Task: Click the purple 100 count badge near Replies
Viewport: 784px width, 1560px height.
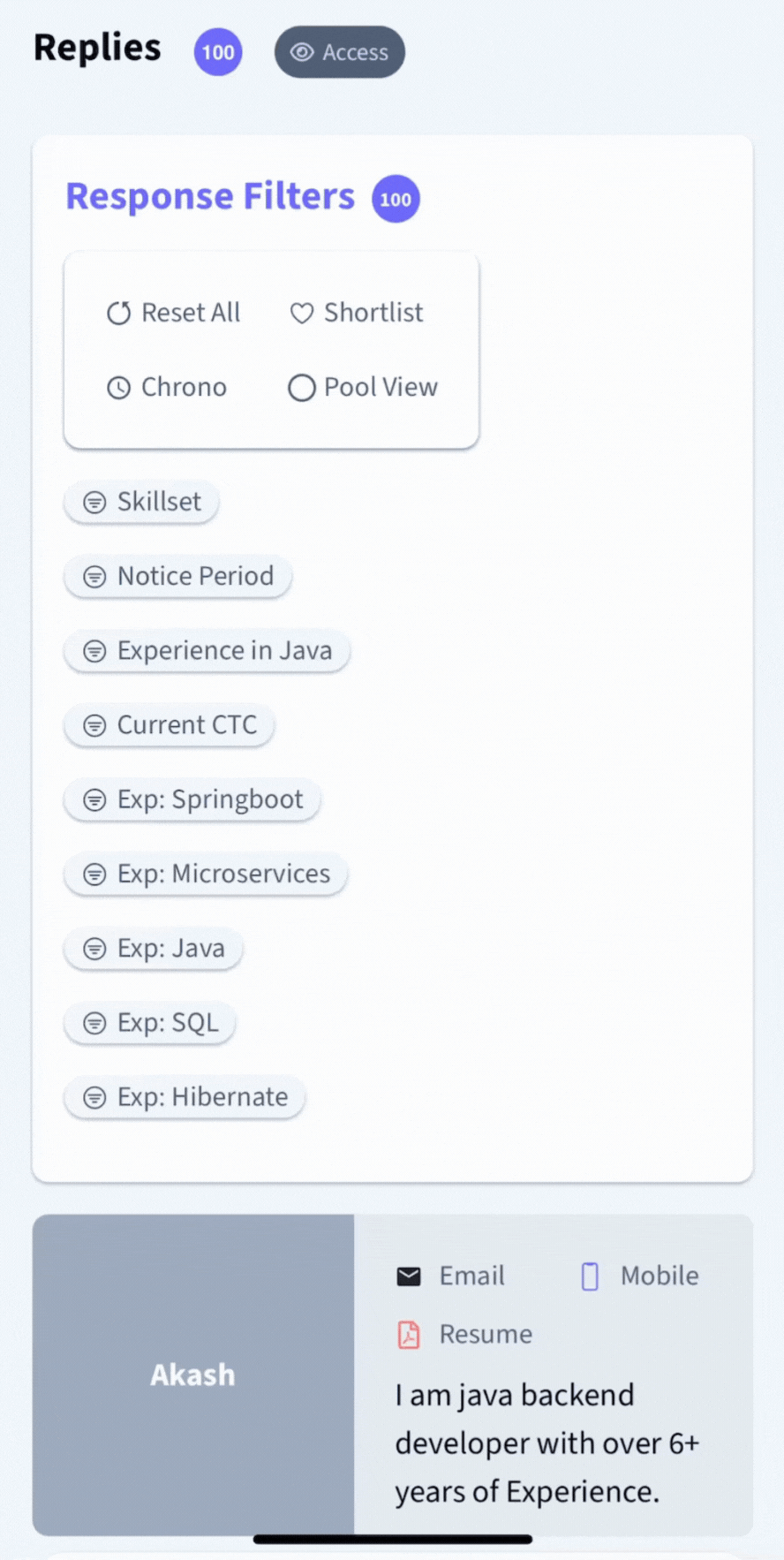Action: [217, 52]
